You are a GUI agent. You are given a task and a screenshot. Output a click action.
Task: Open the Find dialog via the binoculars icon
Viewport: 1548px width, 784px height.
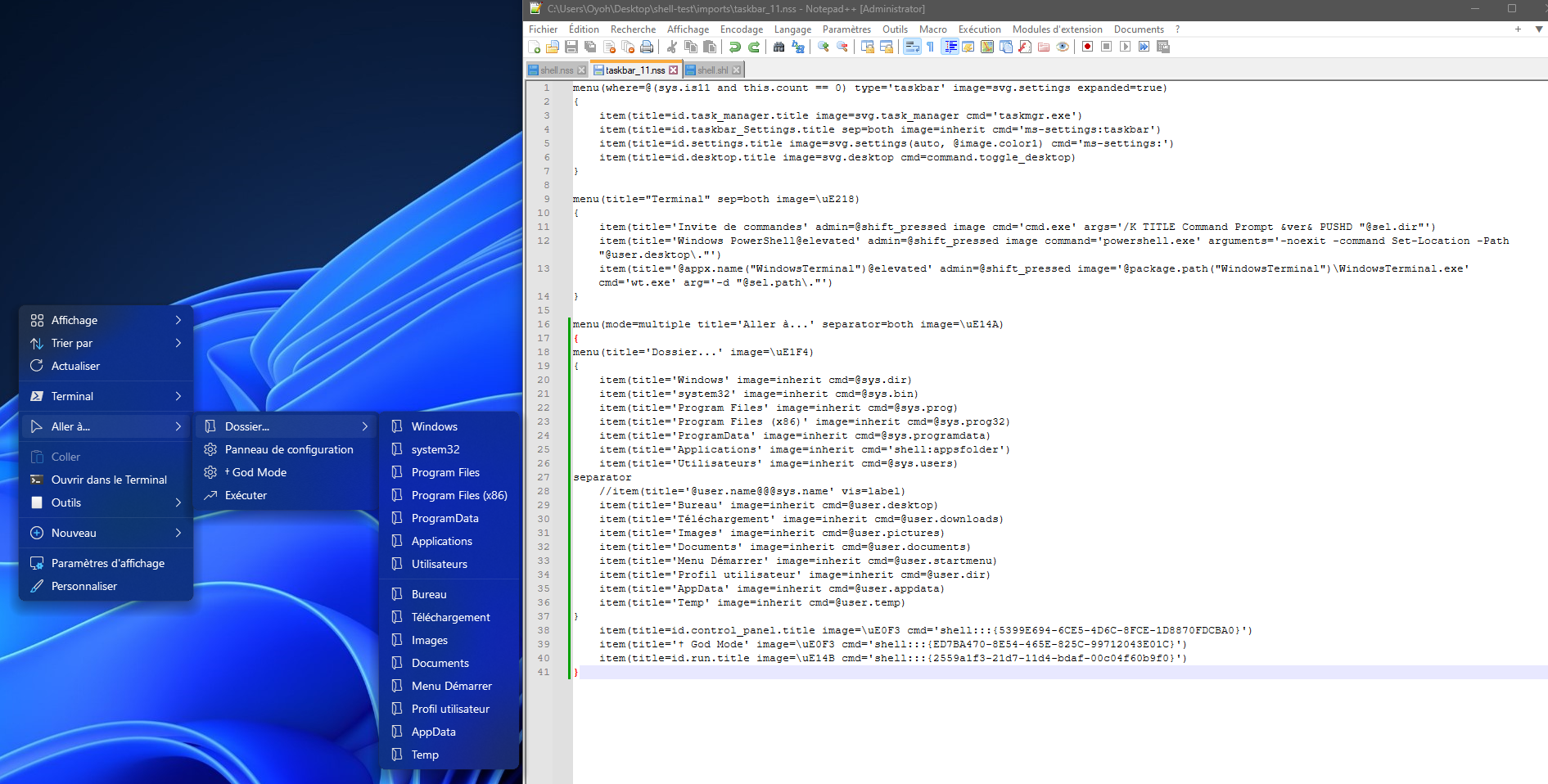click(779, 47)
